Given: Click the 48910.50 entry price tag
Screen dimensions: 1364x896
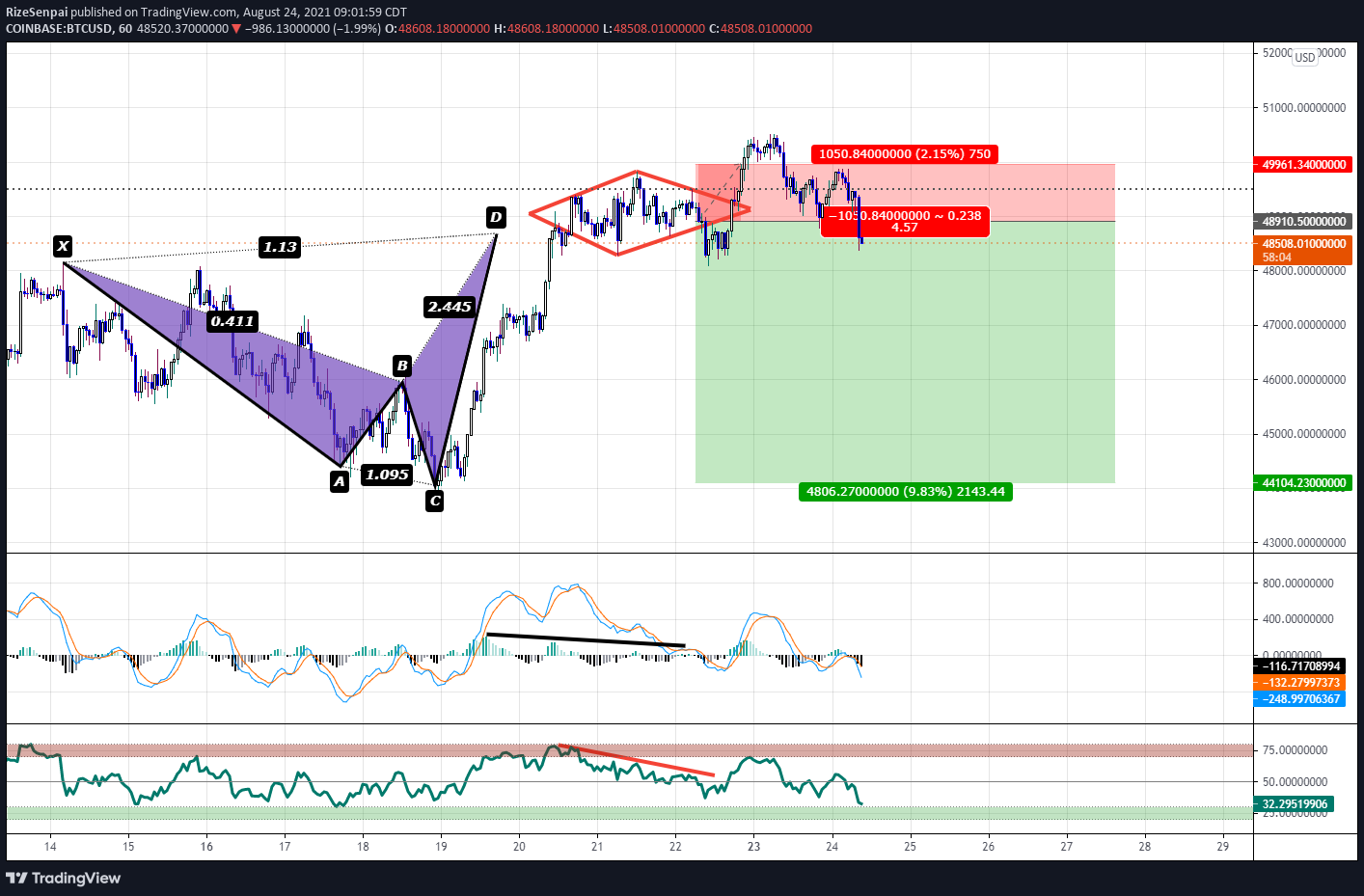Looking at the screenshot, I should 1302,221.
